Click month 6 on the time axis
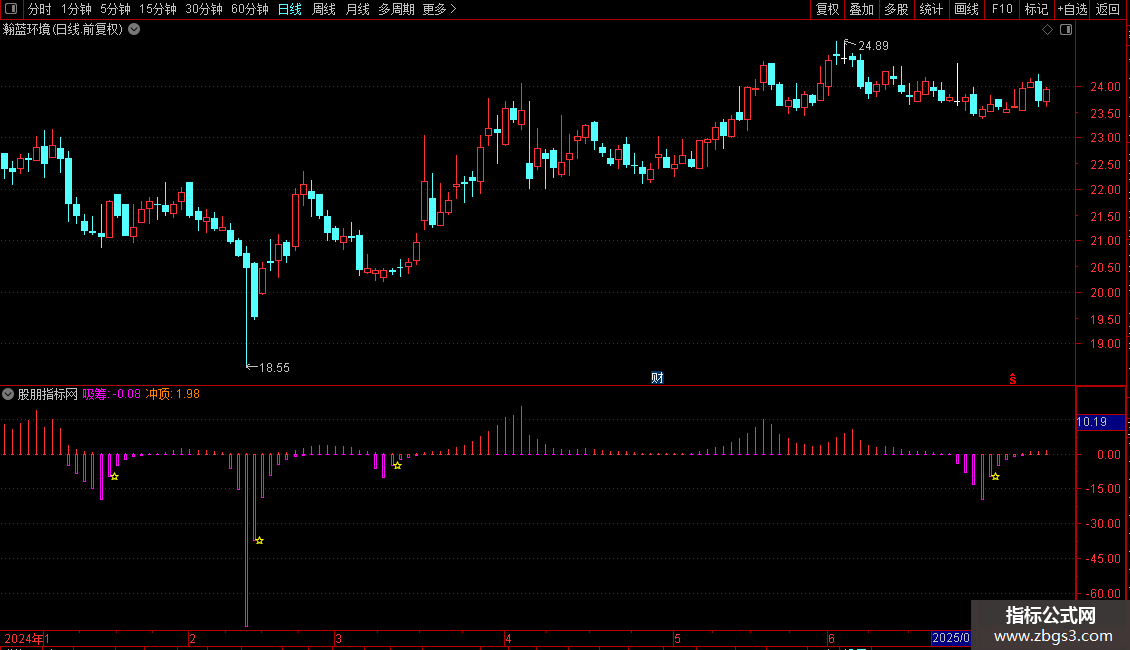This screenshot has height=650, width=1130. coord(831,638)
